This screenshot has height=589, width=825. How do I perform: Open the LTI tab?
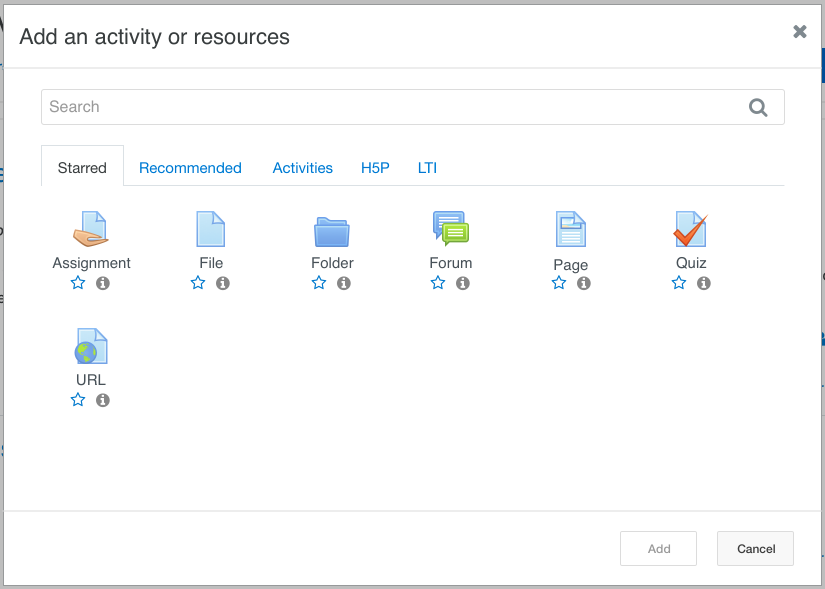[x=427, y=168]
